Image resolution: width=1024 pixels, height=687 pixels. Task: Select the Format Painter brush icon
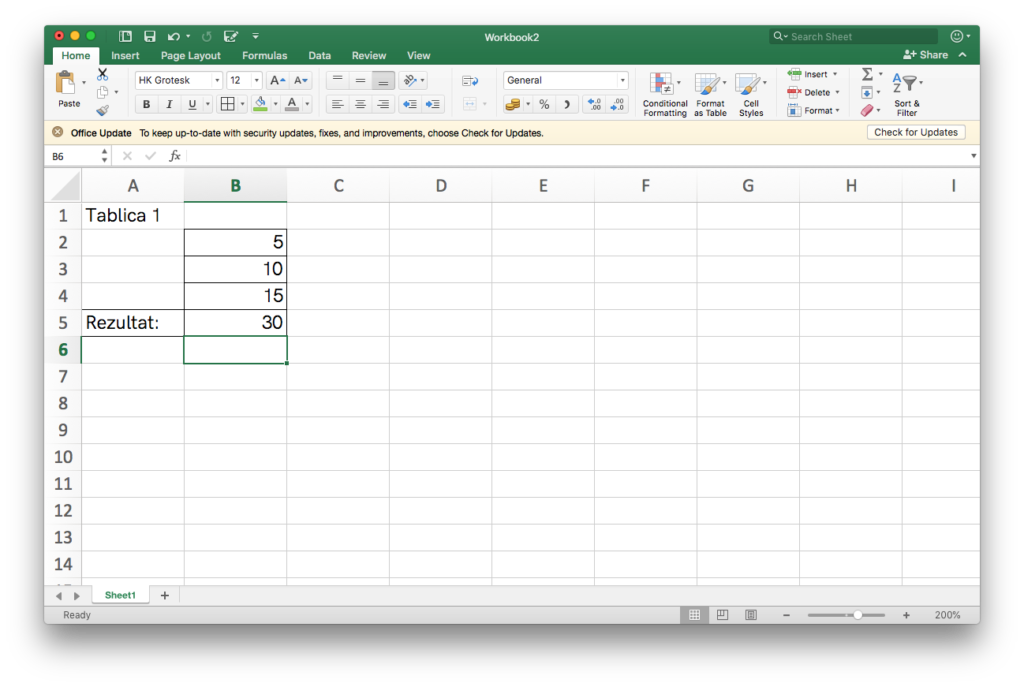point(102,111)
